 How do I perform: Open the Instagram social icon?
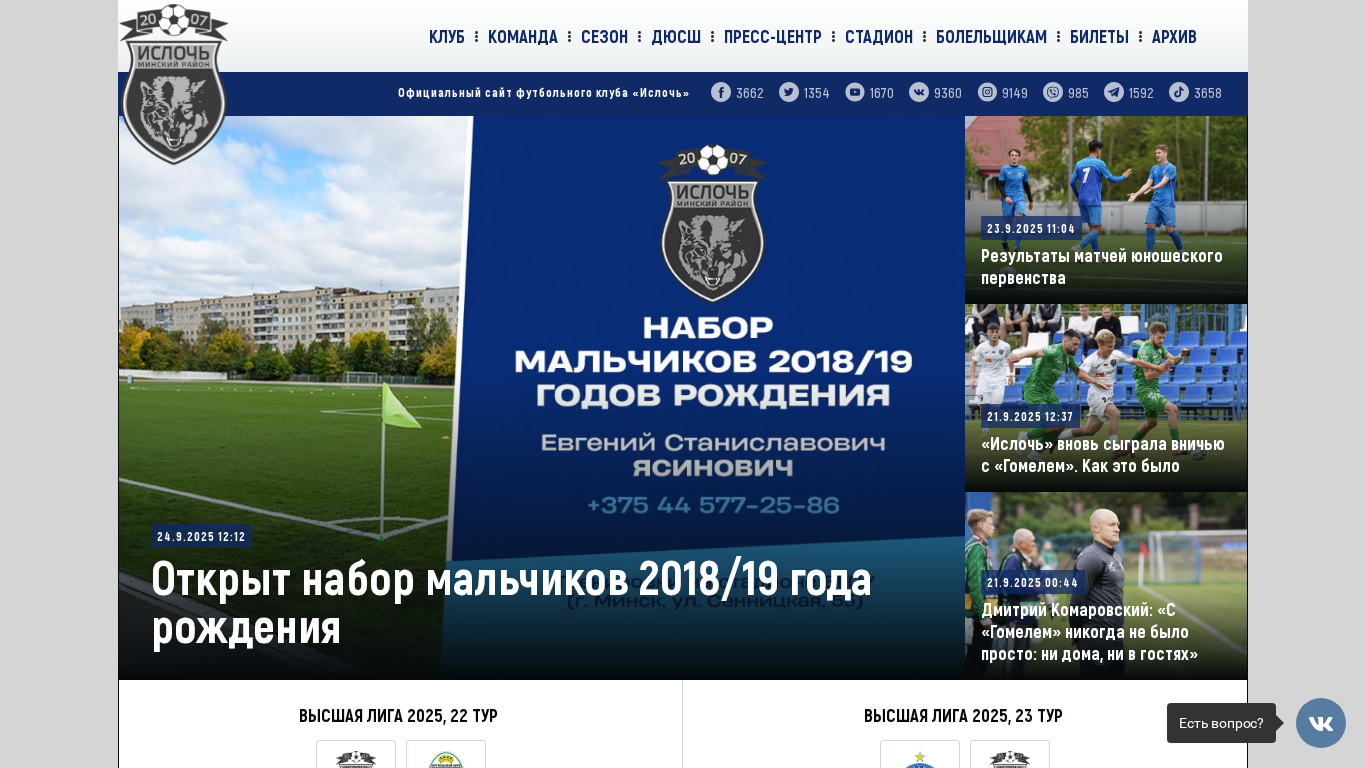tap(988, 92)
